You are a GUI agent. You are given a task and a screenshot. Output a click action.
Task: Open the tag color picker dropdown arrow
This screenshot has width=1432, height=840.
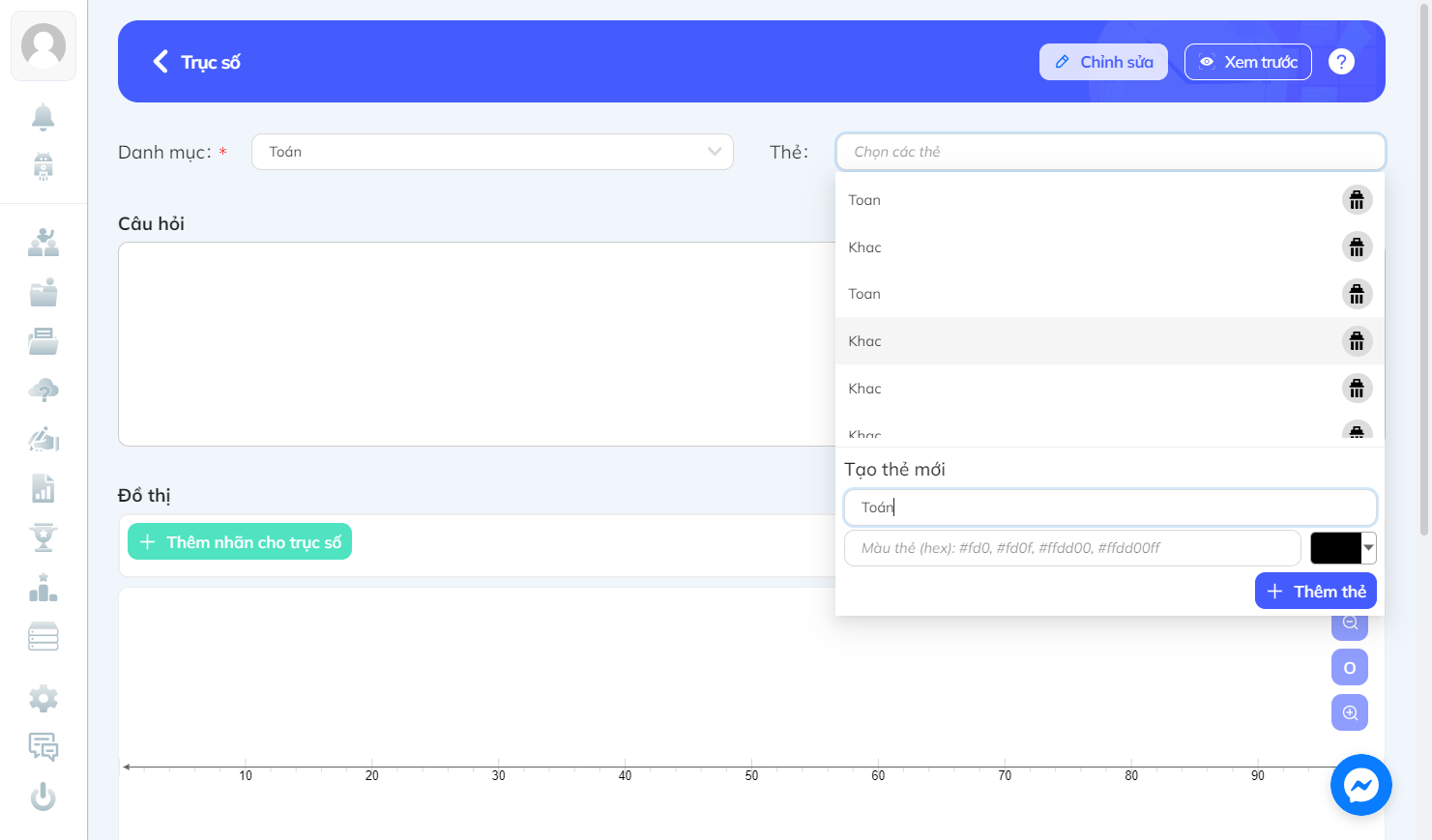tap(1369, 548)
